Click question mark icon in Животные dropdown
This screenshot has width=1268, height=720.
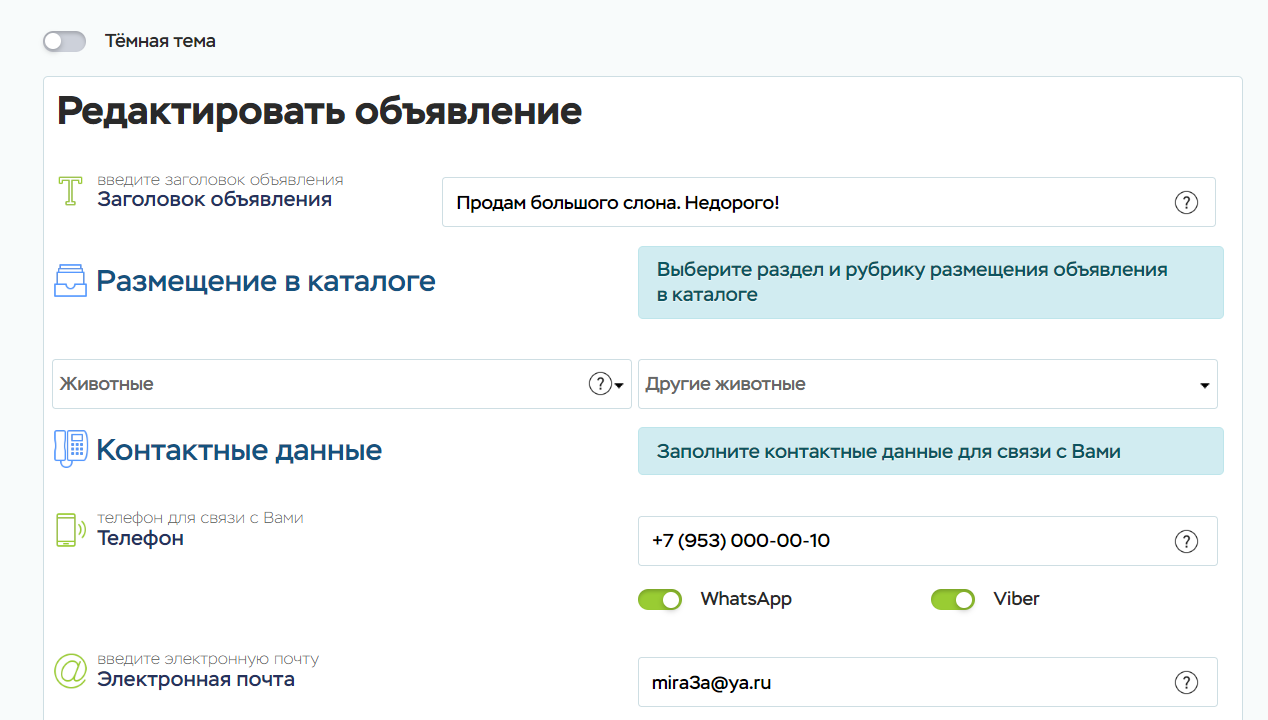click(x=599, y=384)
